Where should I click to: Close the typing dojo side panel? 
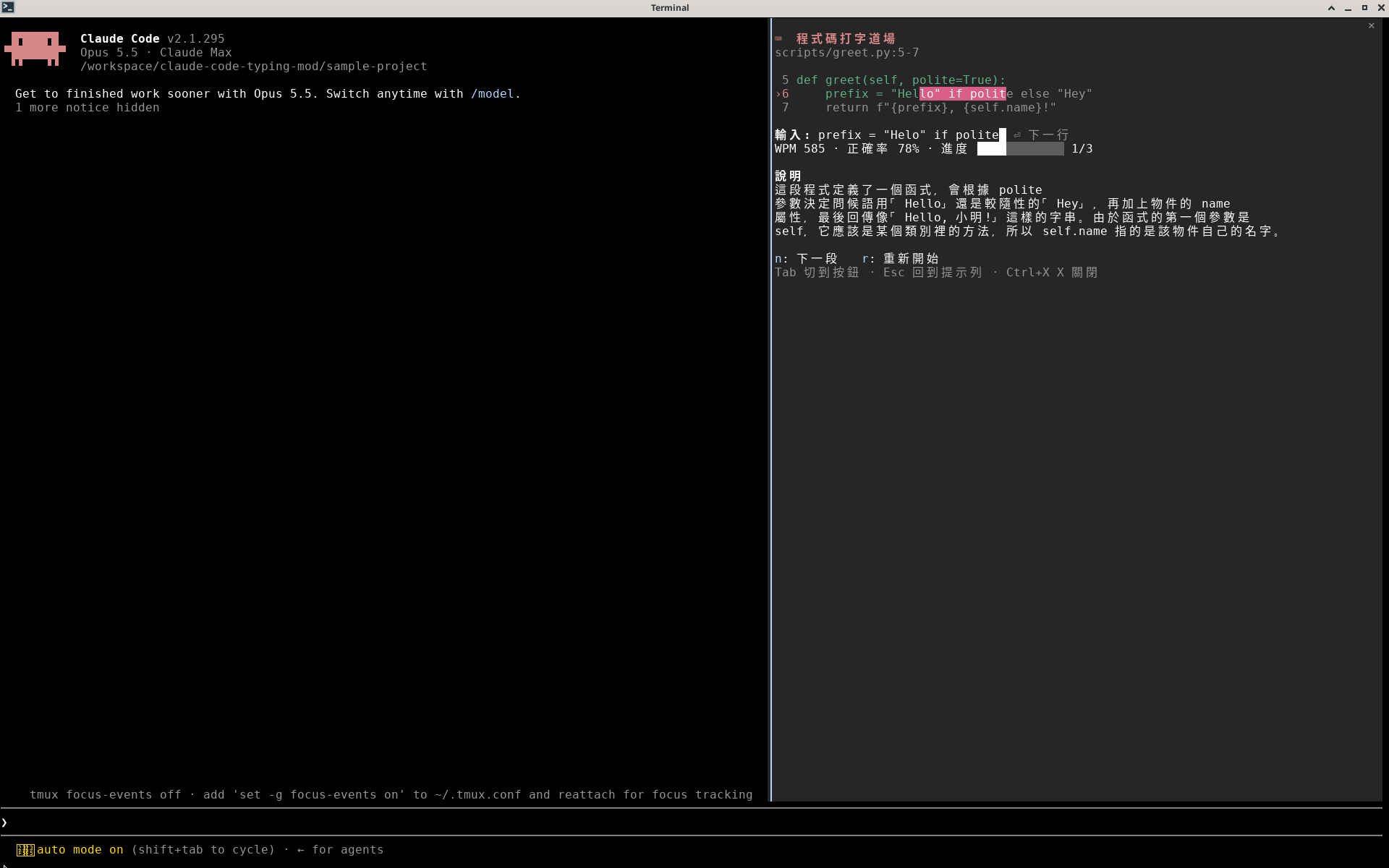tap(1371, 25)
